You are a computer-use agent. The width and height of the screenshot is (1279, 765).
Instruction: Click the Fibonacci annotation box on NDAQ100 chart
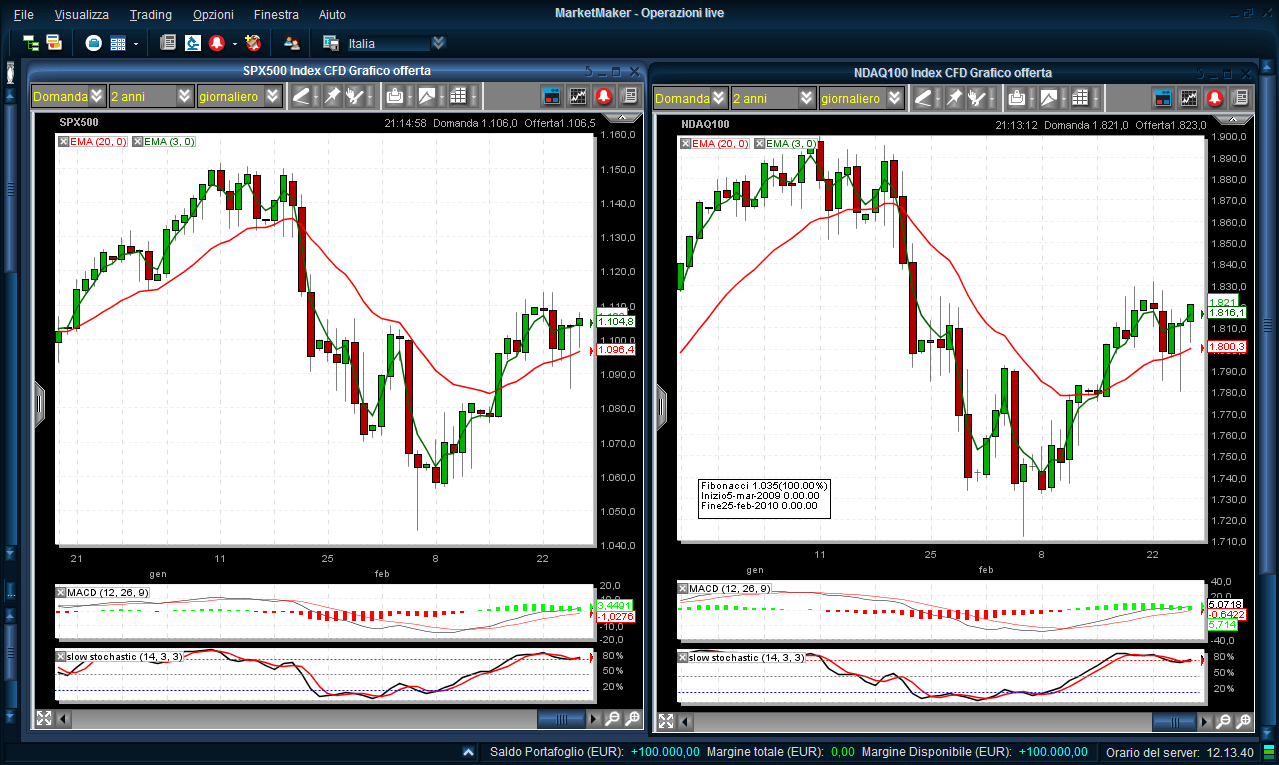tap(765, 495)
